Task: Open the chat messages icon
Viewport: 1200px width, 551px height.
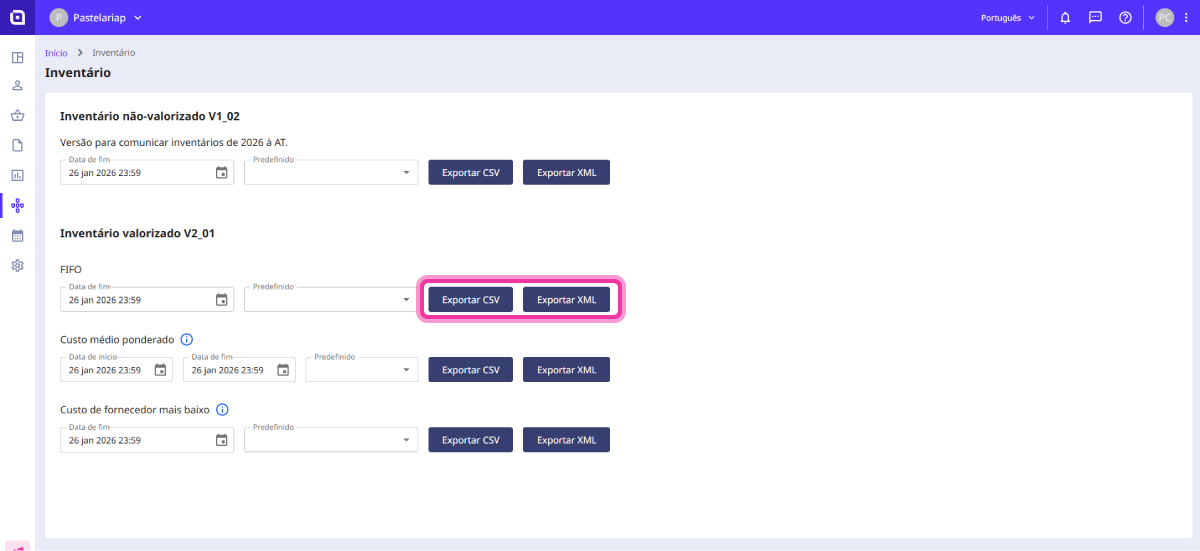Action: pos(1095,18)
